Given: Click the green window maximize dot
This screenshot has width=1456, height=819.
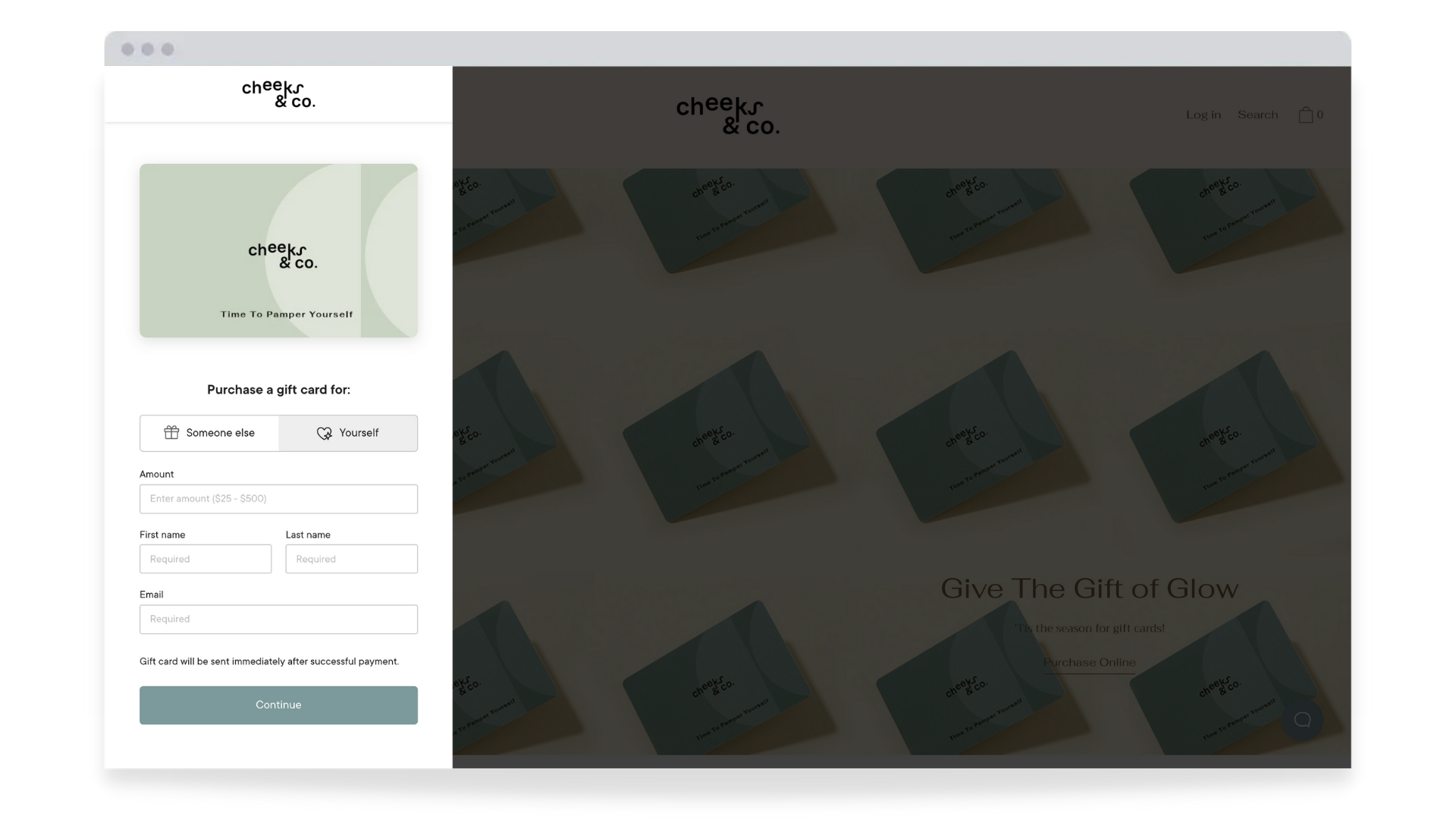Looking at the screenshot, I should 168,49.
